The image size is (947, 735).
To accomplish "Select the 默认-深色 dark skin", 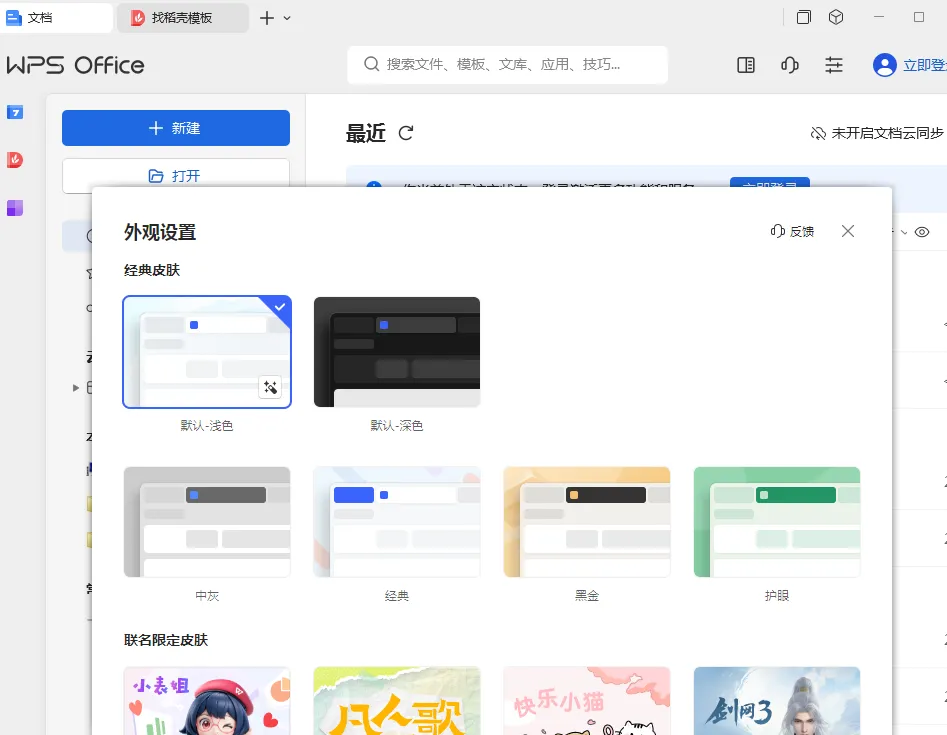I will (x=396, y=352).
